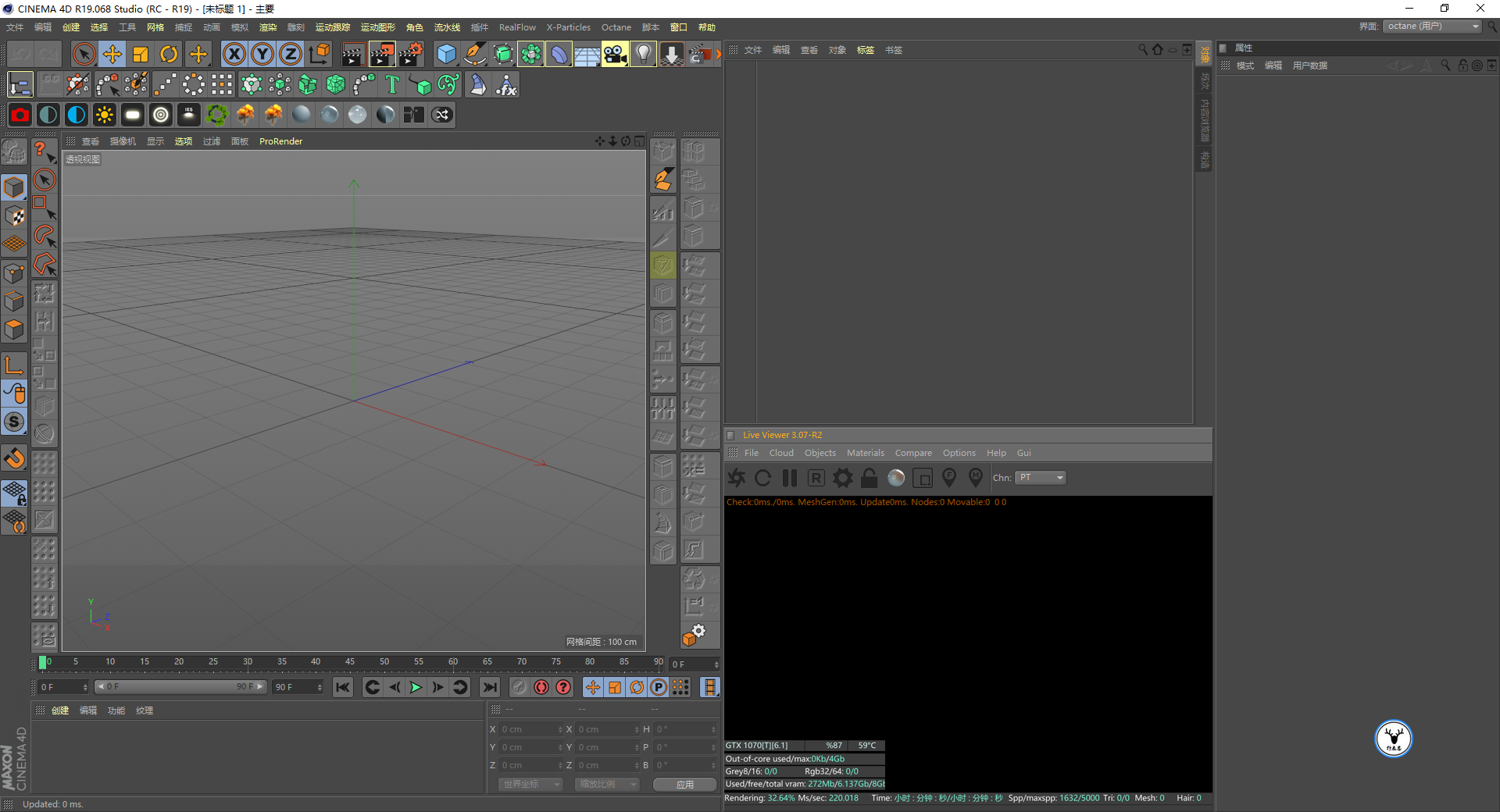Toggle Live Viewer resolution lock
This screenshot has width=1500, height=812.
870,478
